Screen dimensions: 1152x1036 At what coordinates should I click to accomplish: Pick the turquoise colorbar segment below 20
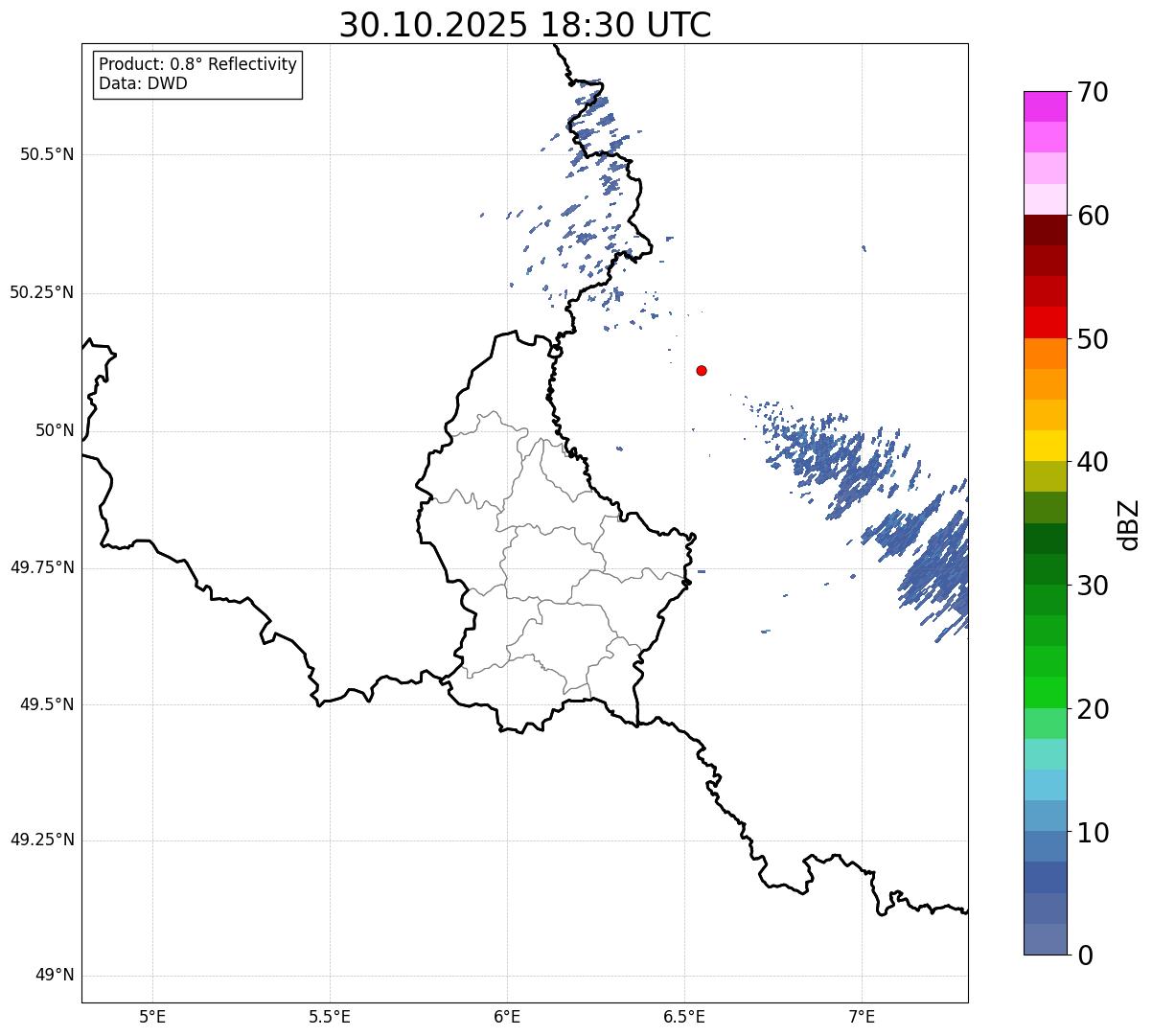click(1045, 754)
